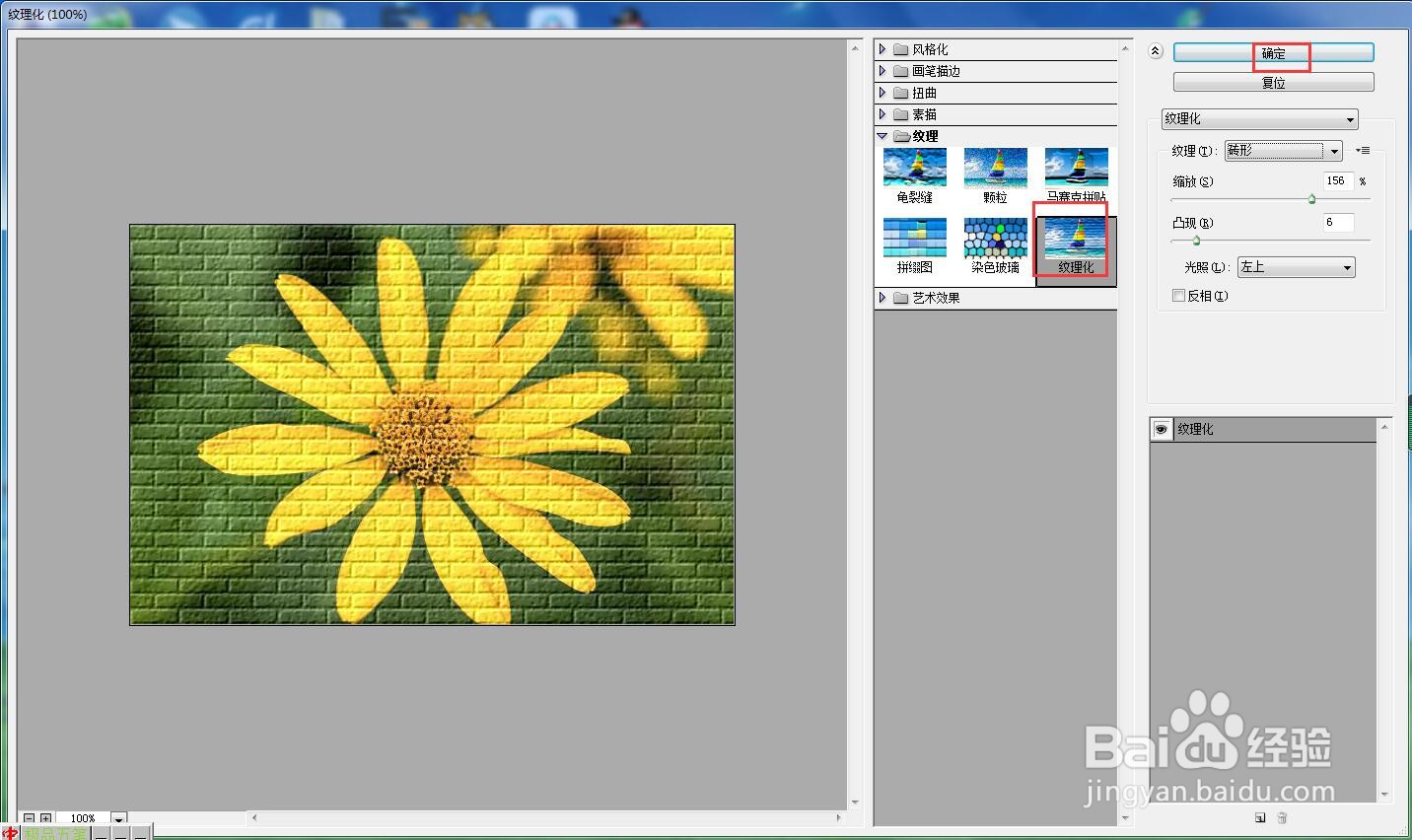Select the 染色玻璃 stained glass filter thumbnail
The height and width of the screenshot is (840, 1412).
tap(996, 245)
